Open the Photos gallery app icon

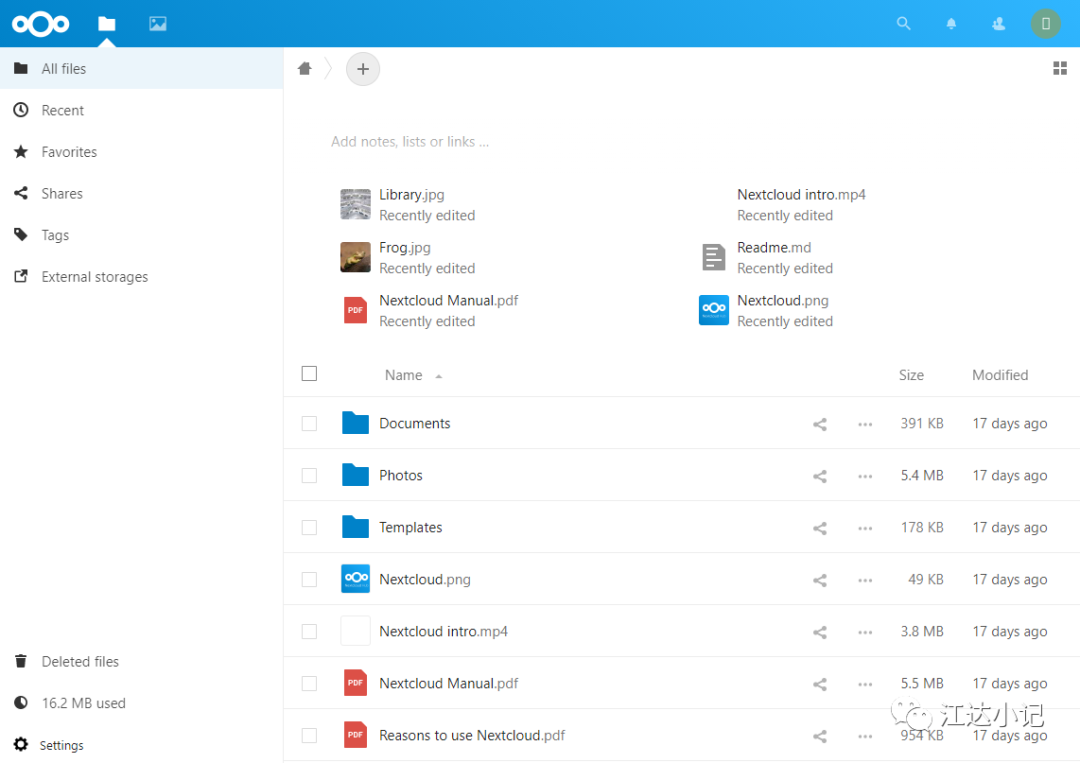click(x=158, y=24)
